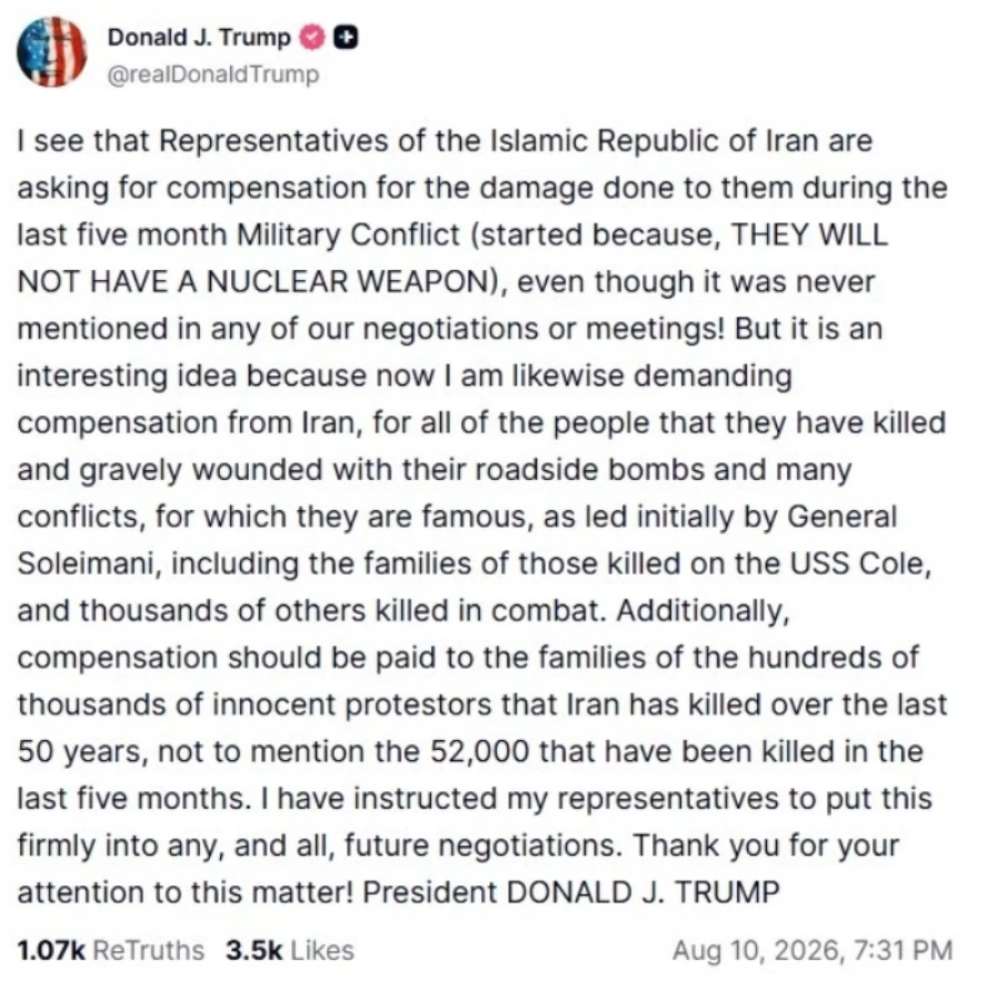
Task: Click the "ReTruths" label text
Action: click(149, 950)
